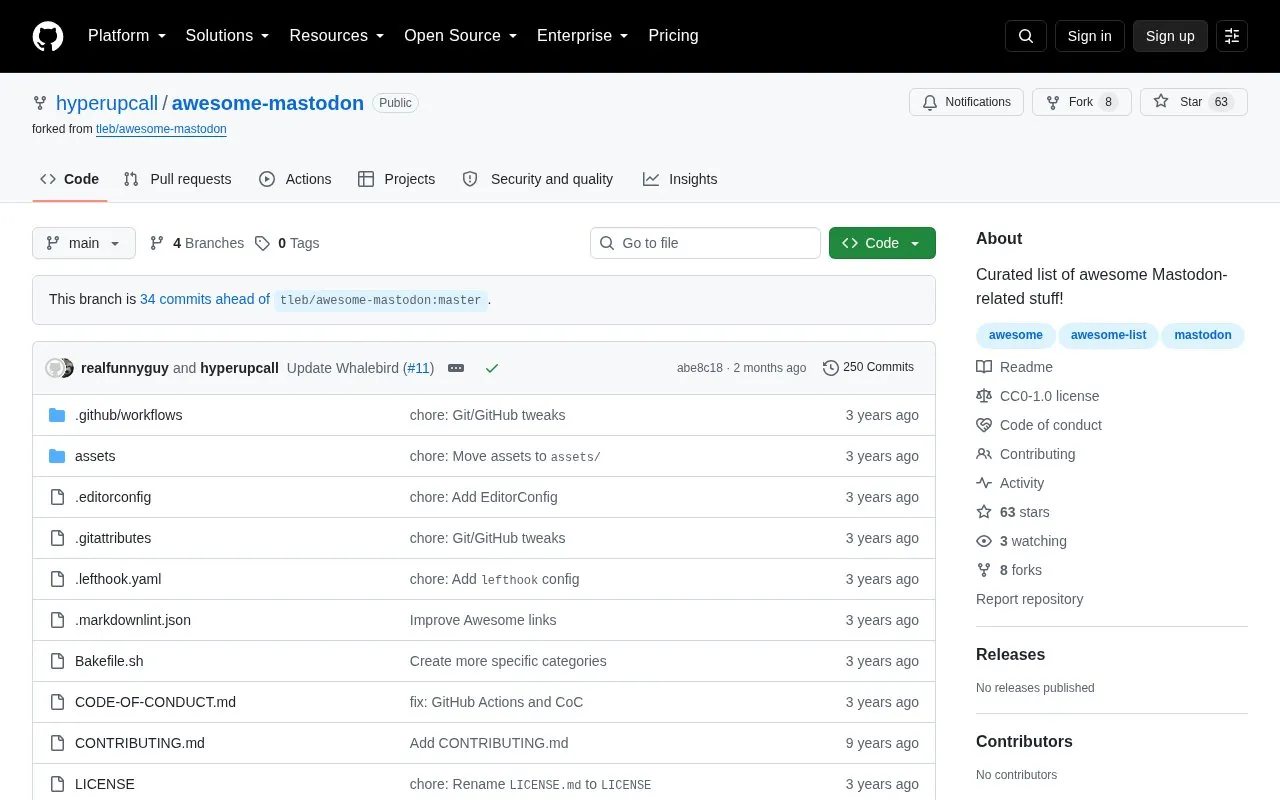This screenshot has height=800, width=1280.
Task: Click the search magnifier icon button
Action: [x=1026, y=36]
